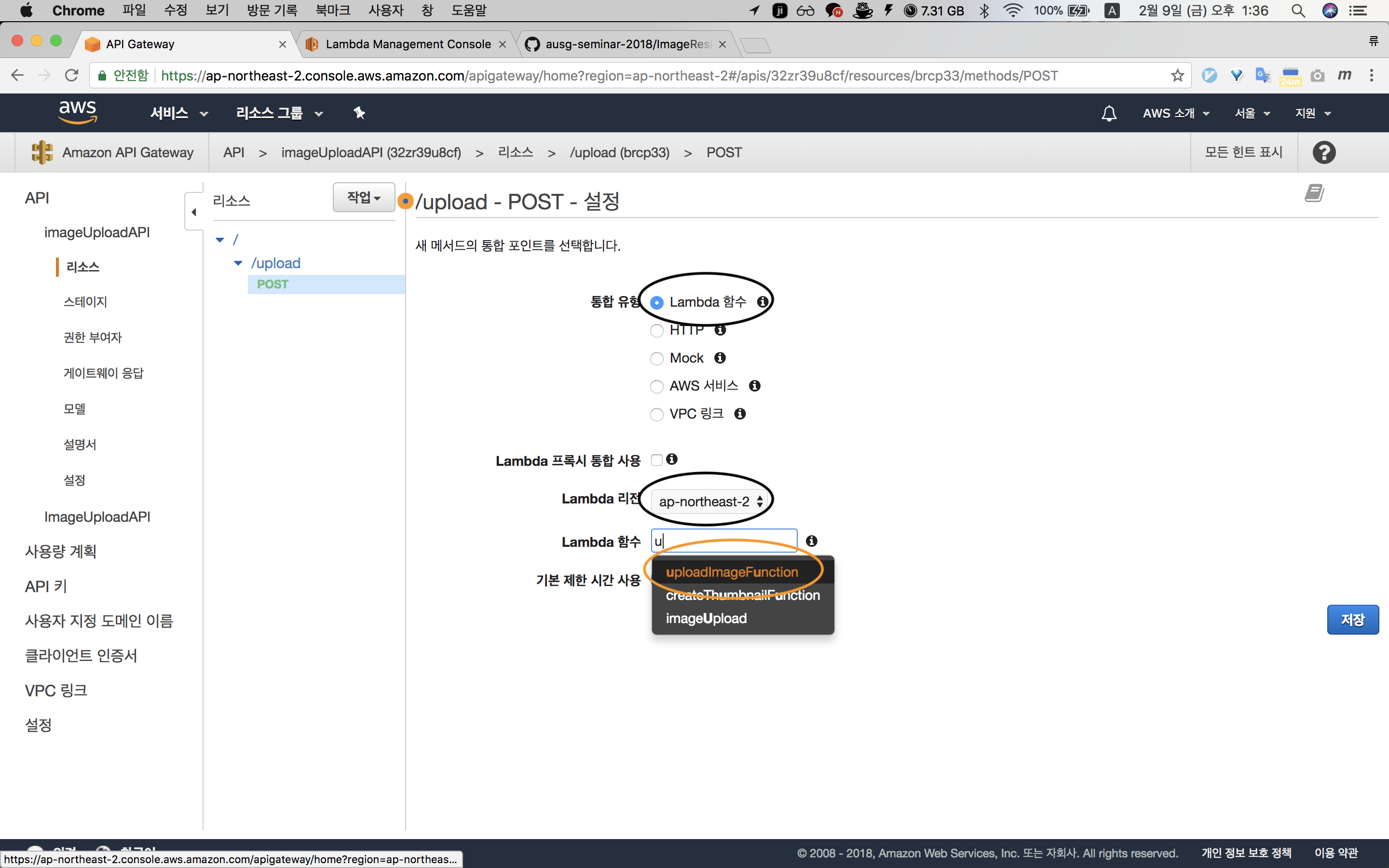Open the help question mark icon

pos(1323,152)
